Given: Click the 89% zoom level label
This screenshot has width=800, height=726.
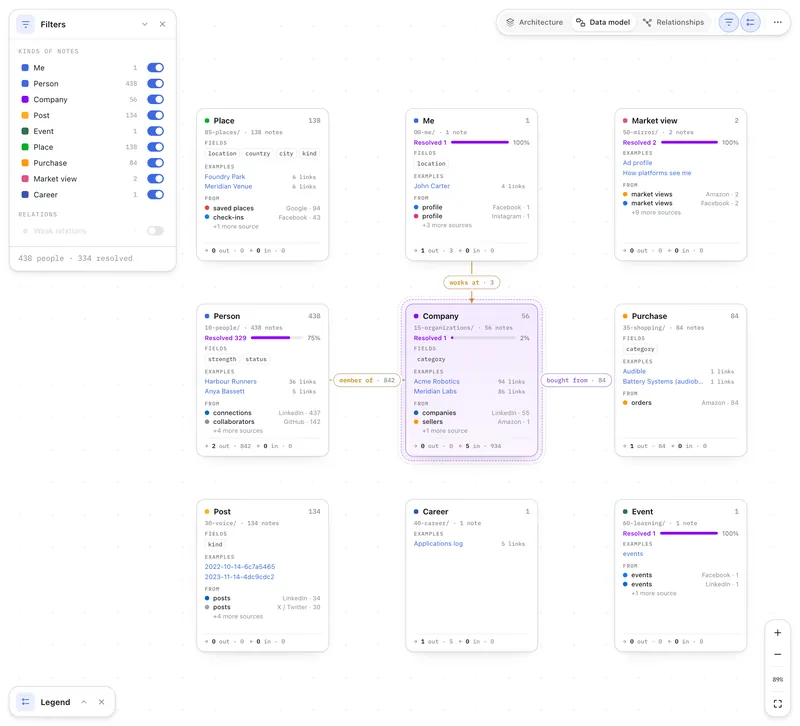Looking at the screenshot, I should click(x=778, y=679).
